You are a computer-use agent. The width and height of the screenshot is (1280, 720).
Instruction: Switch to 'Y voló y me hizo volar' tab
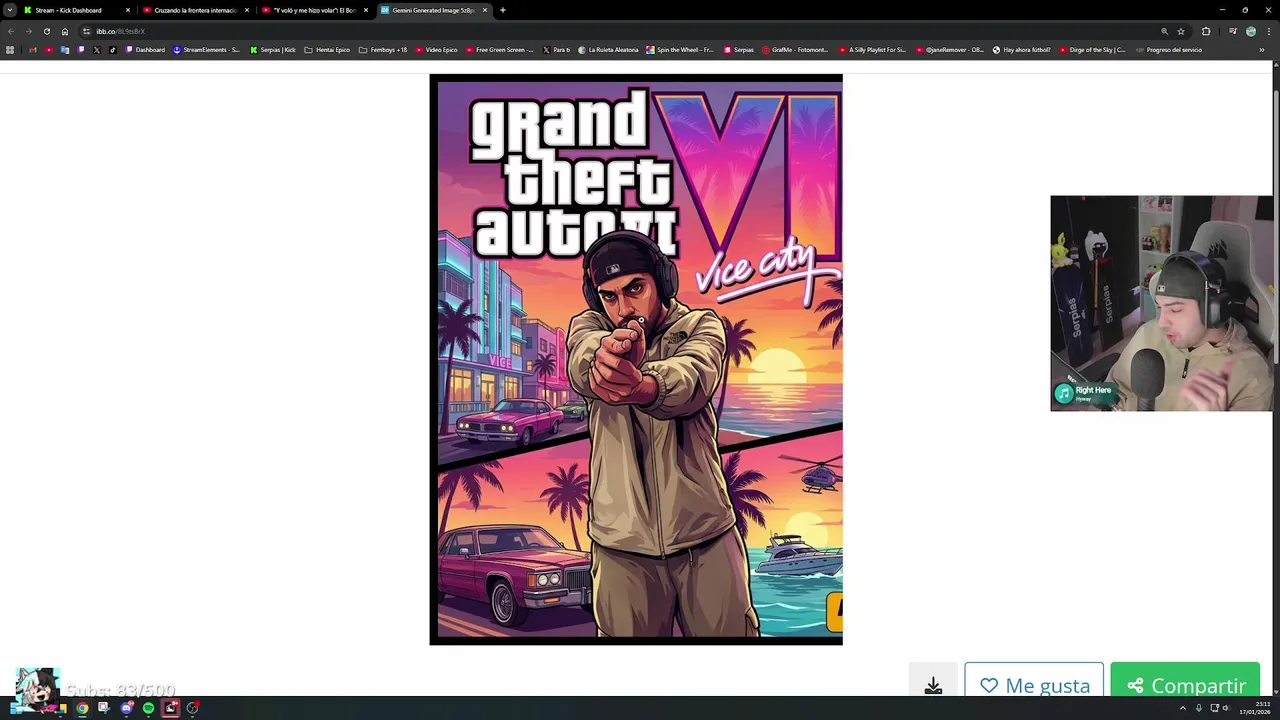point(314,10)
